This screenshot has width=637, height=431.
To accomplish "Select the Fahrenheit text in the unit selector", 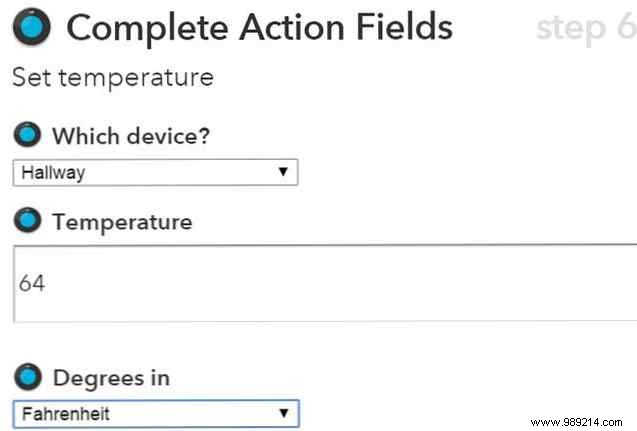I will pos(63,412).
